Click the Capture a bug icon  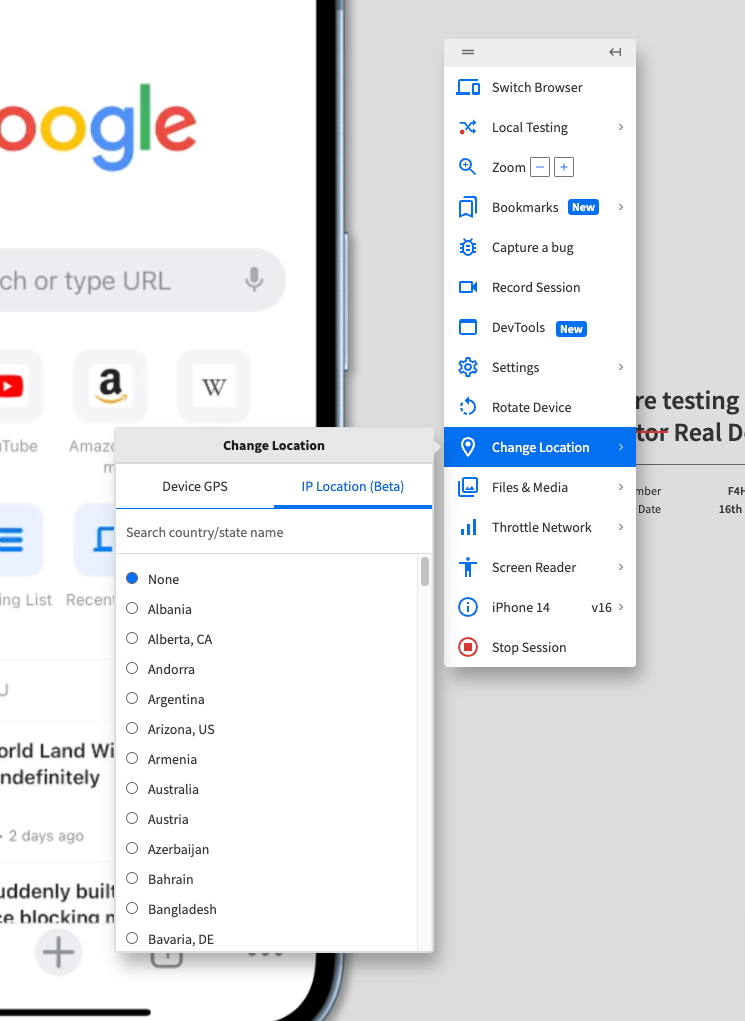pyautogui.click(x=467, y=247)
